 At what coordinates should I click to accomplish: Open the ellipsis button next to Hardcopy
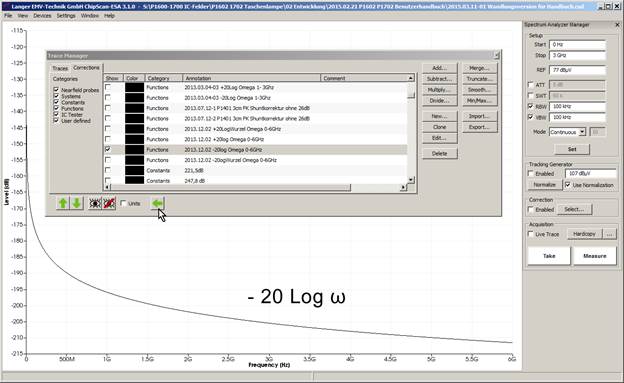pyautogui.click(x=609, y=234)
